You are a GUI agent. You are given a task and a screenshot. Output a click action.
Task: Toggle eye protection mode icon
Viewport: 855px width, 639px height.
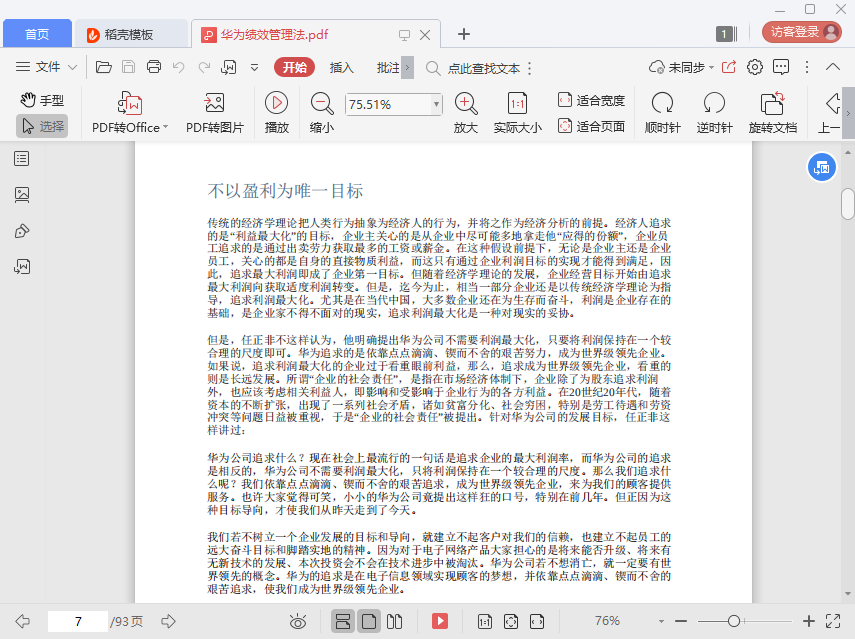click(298, 621)
